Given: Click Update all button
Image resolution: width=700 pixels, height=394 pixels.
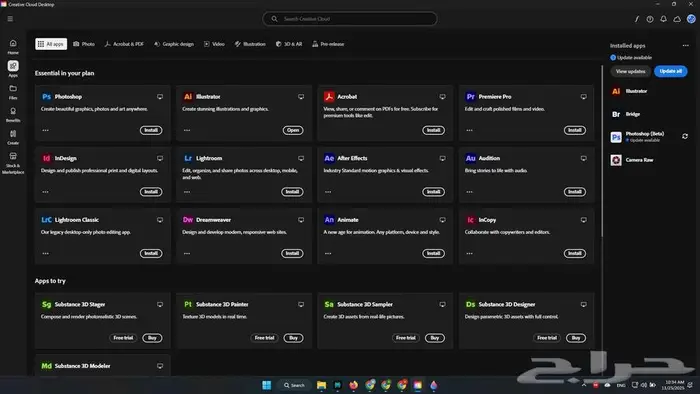Looking at the screenshot, I should (671, 71).
